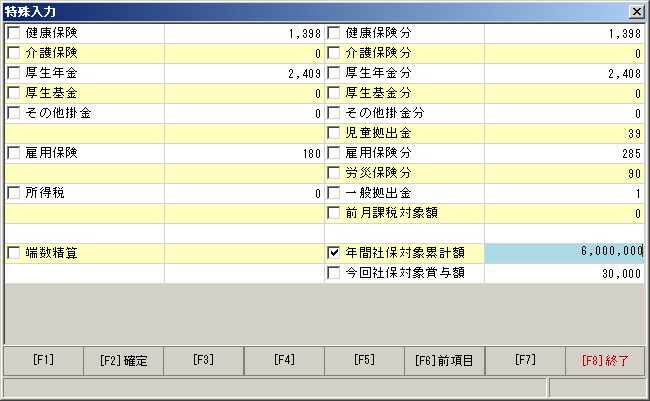The width and height of the screenshot is (650, 401).
Task: Click the 厚生基金 value cell on left
Action: [244, 93]
